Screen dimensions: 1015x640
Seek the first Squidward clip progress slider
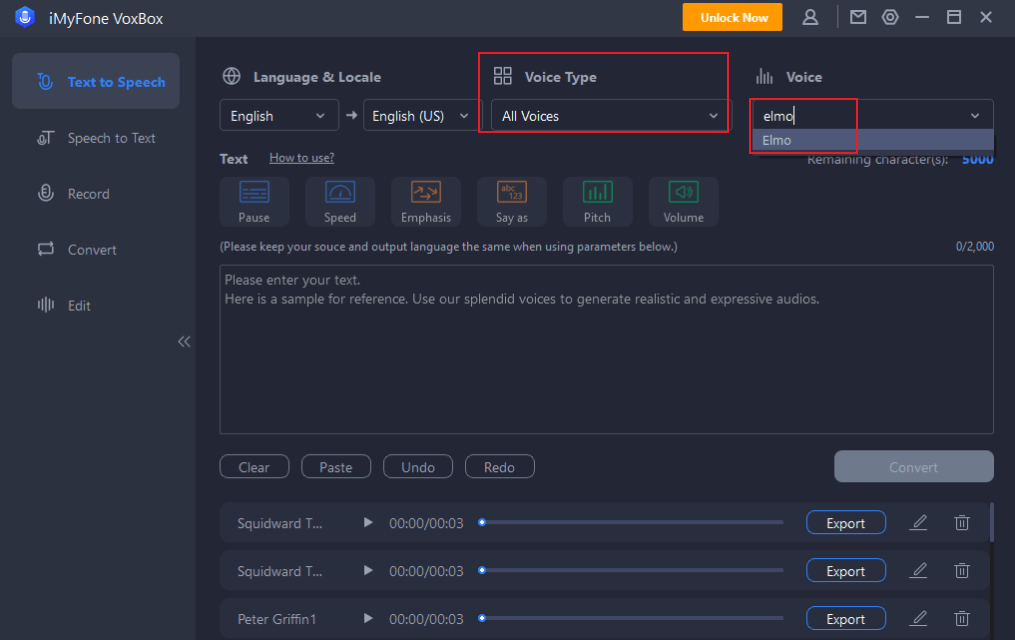point(631,522)
